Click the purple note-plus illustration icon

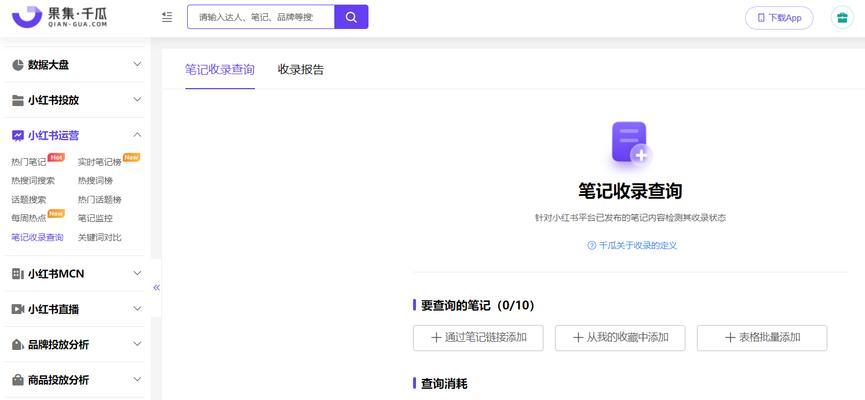(631, 143)
